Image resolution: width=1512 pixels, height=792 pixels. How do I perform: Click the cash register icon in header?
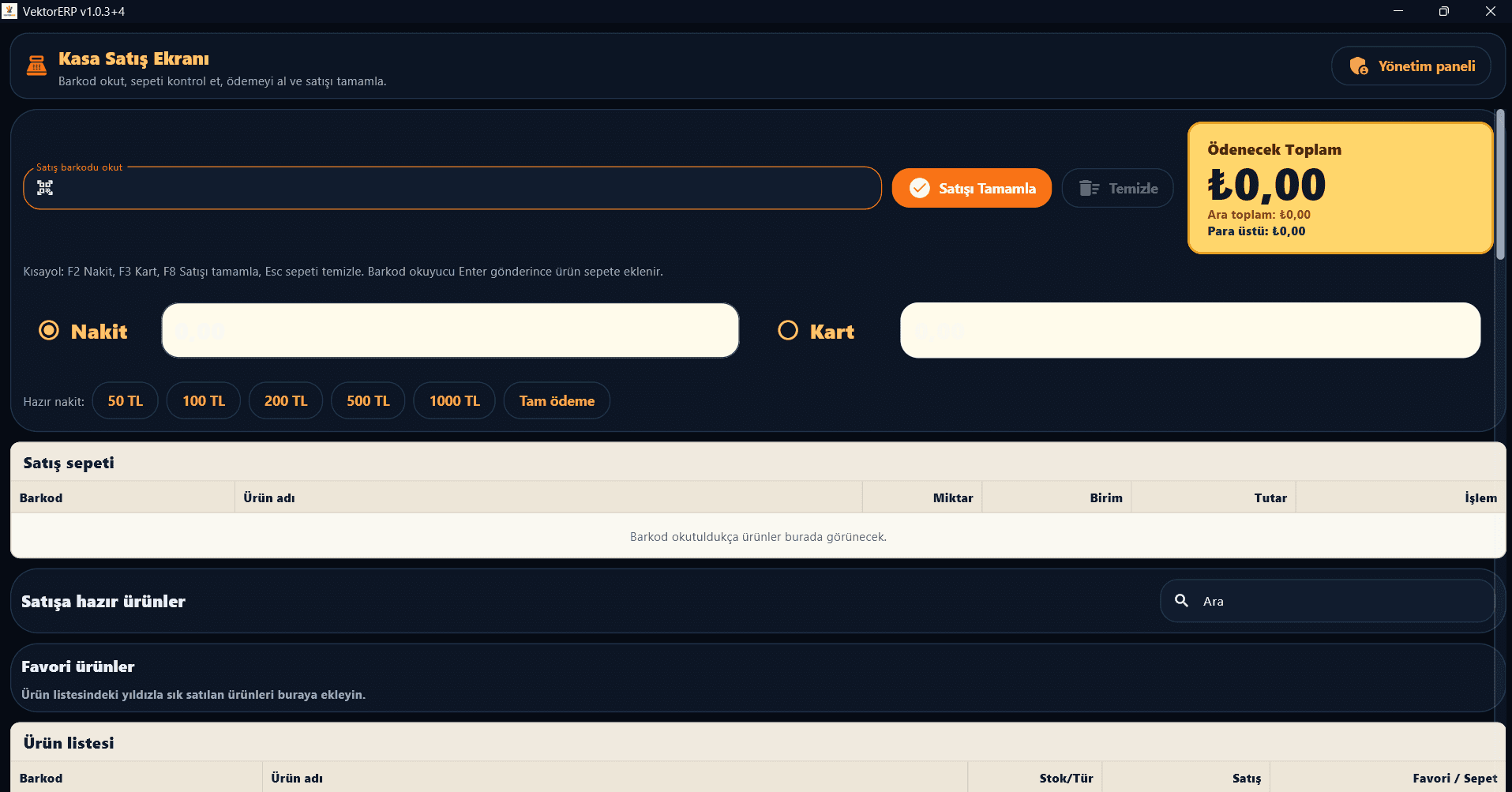click(x=36, y=66)
